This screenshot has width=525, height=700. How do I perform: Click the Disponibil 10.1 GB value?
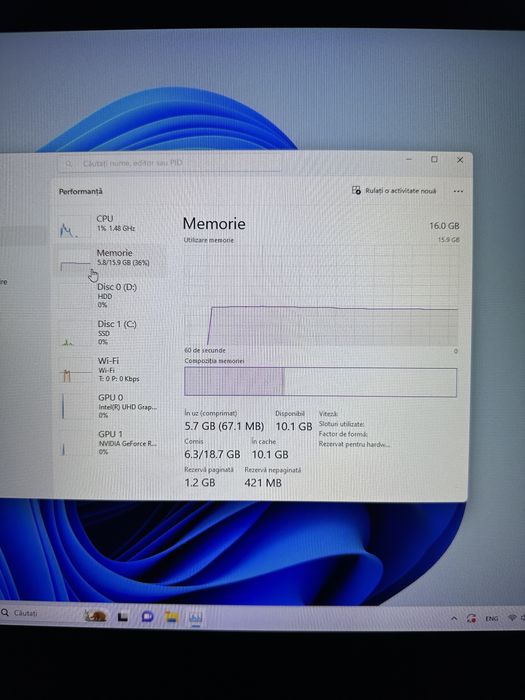(294, 426)
